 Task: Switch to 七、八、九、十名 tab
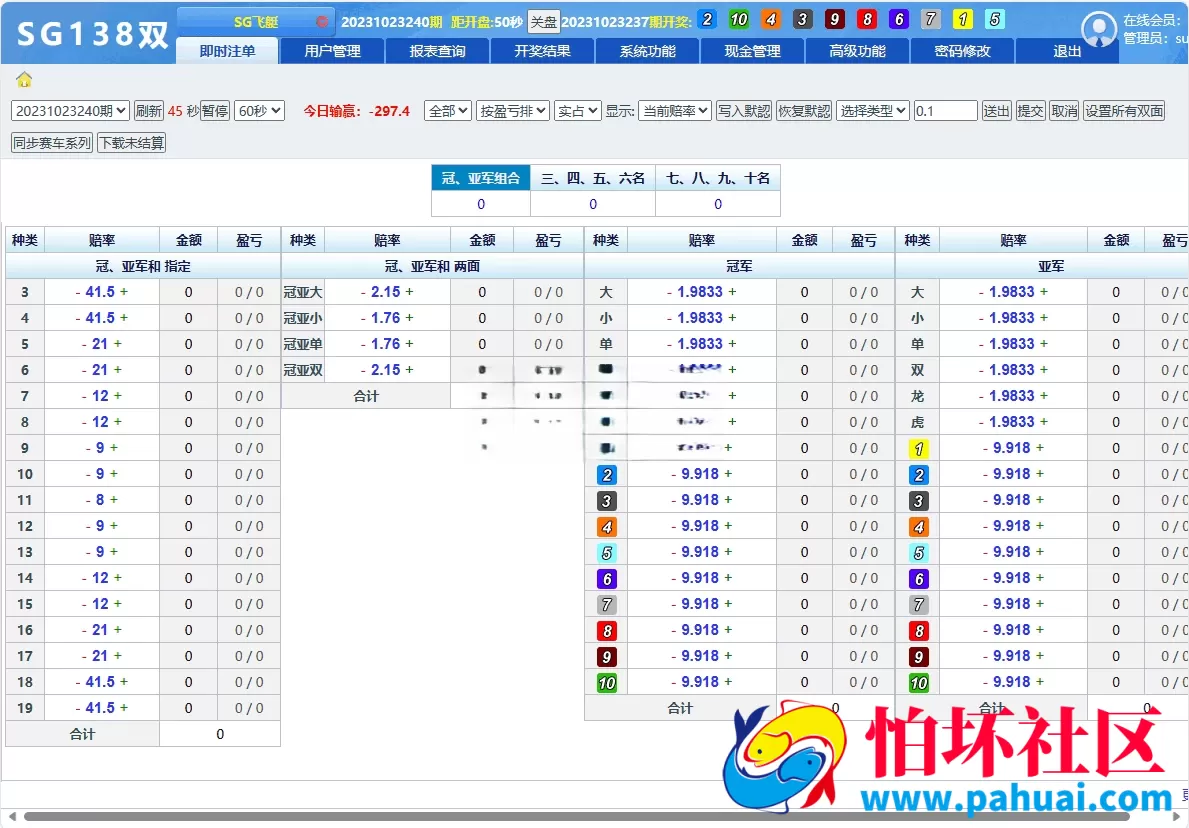tap(718, 178)
